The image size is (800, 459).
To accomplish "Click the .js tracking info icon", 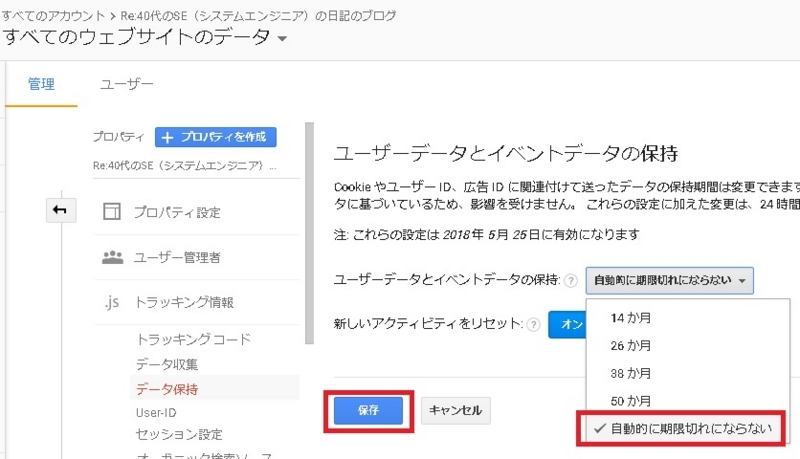I will (x=112, y=302).
